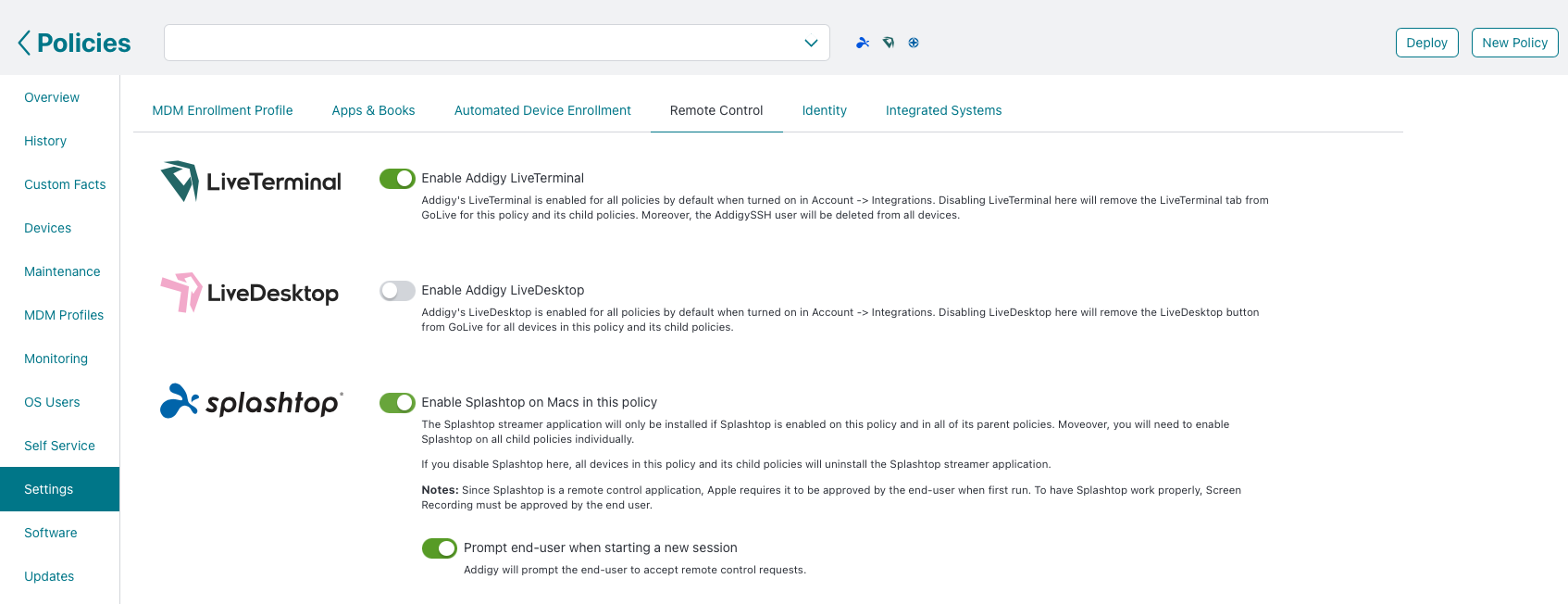Create a New Policy
This screenshot has height=604, width=1568.
(x=1515, y=43)
